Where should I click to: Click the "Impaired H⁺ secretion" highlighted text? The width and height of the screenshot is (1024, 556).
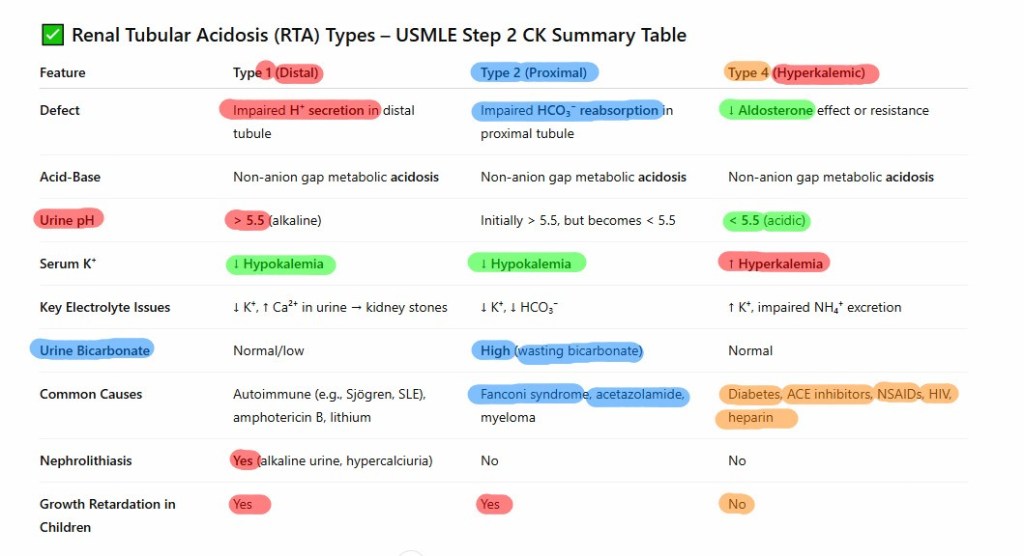point(300,110)
